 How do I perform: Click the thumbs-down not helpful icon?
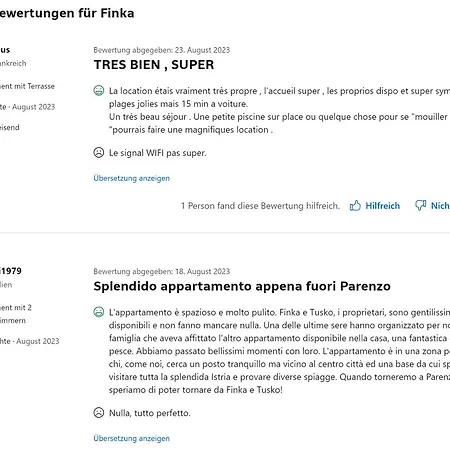point(420,205)
